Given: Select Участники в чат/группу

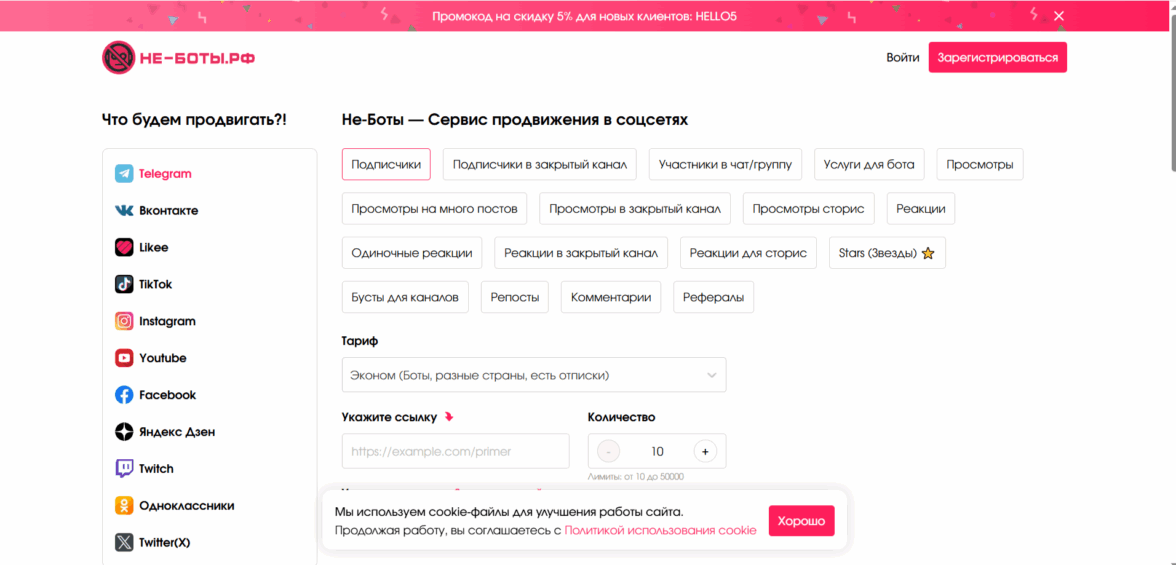Looking at the screenshot, I should pyautogui.click(x=725, y=164).
